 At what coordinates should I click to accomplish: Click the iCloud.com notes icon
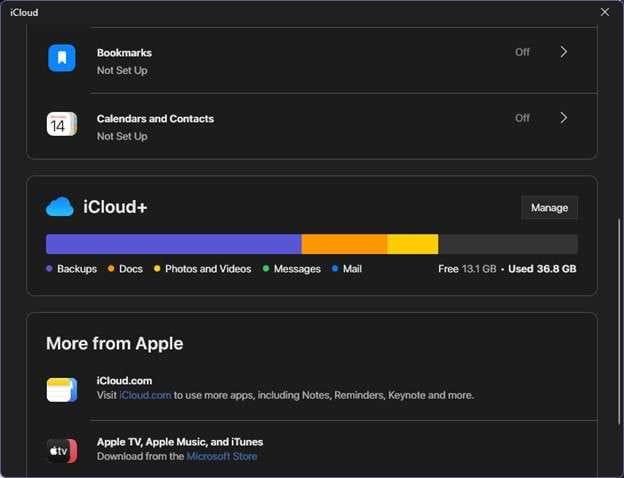(62, 390)
